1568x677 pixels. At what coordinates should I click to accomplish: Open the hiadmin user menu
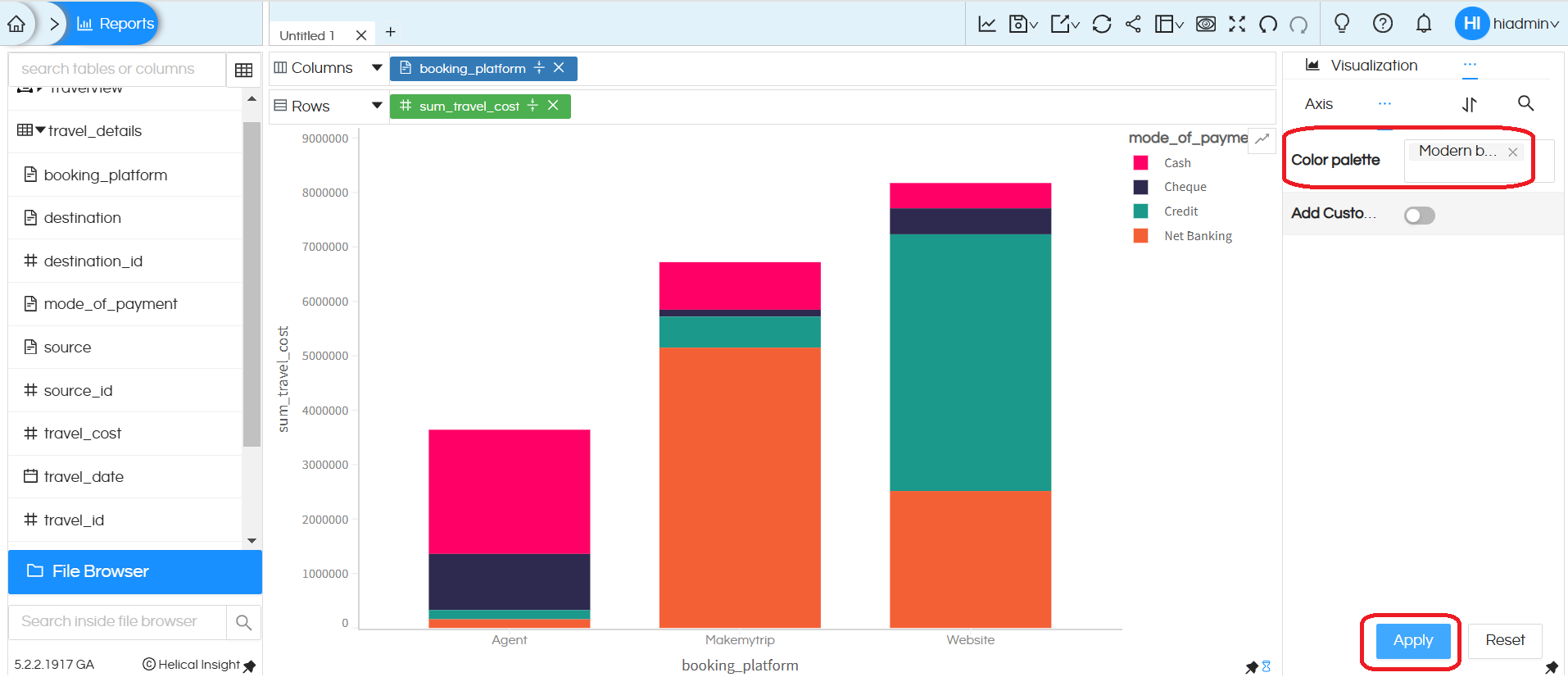1507,23
